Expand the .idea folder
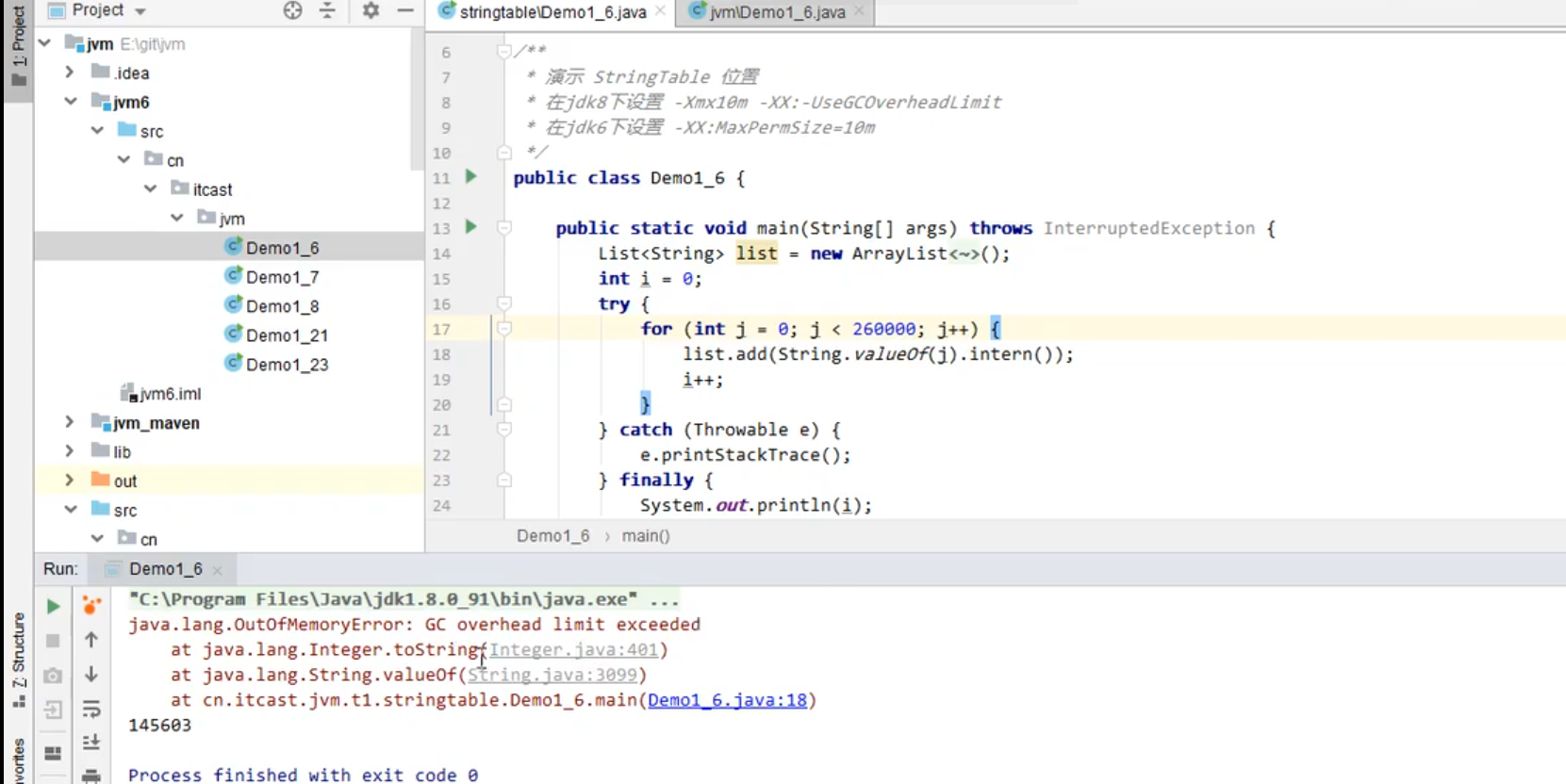1566x784 pixels. 70,73
